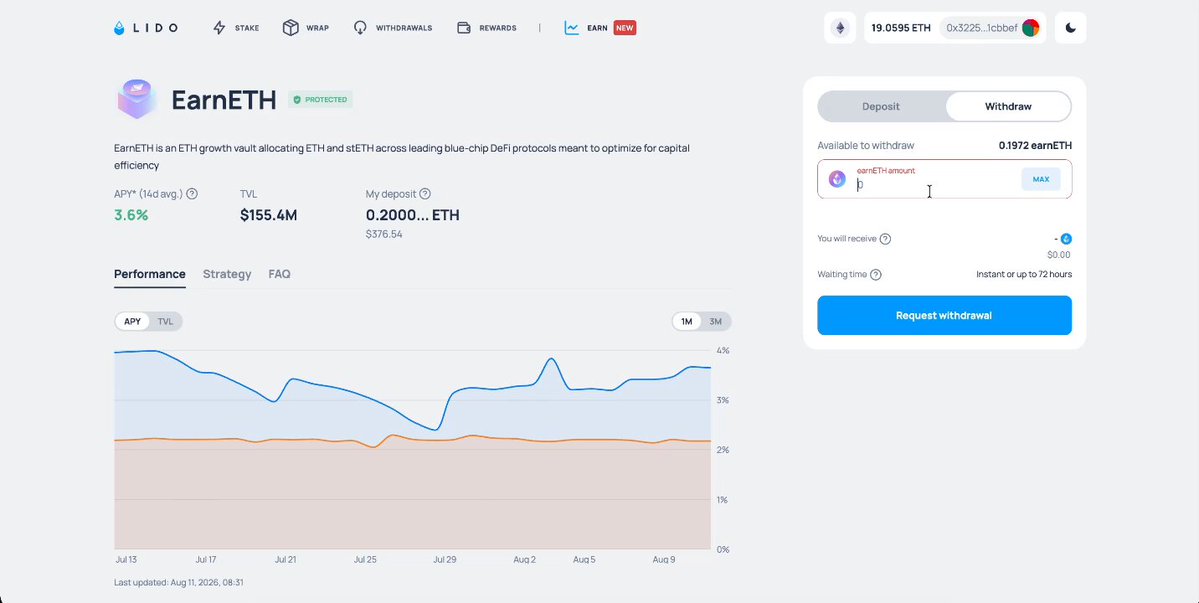Click the Aug 9 chart axis label

[x=663, y=559]
